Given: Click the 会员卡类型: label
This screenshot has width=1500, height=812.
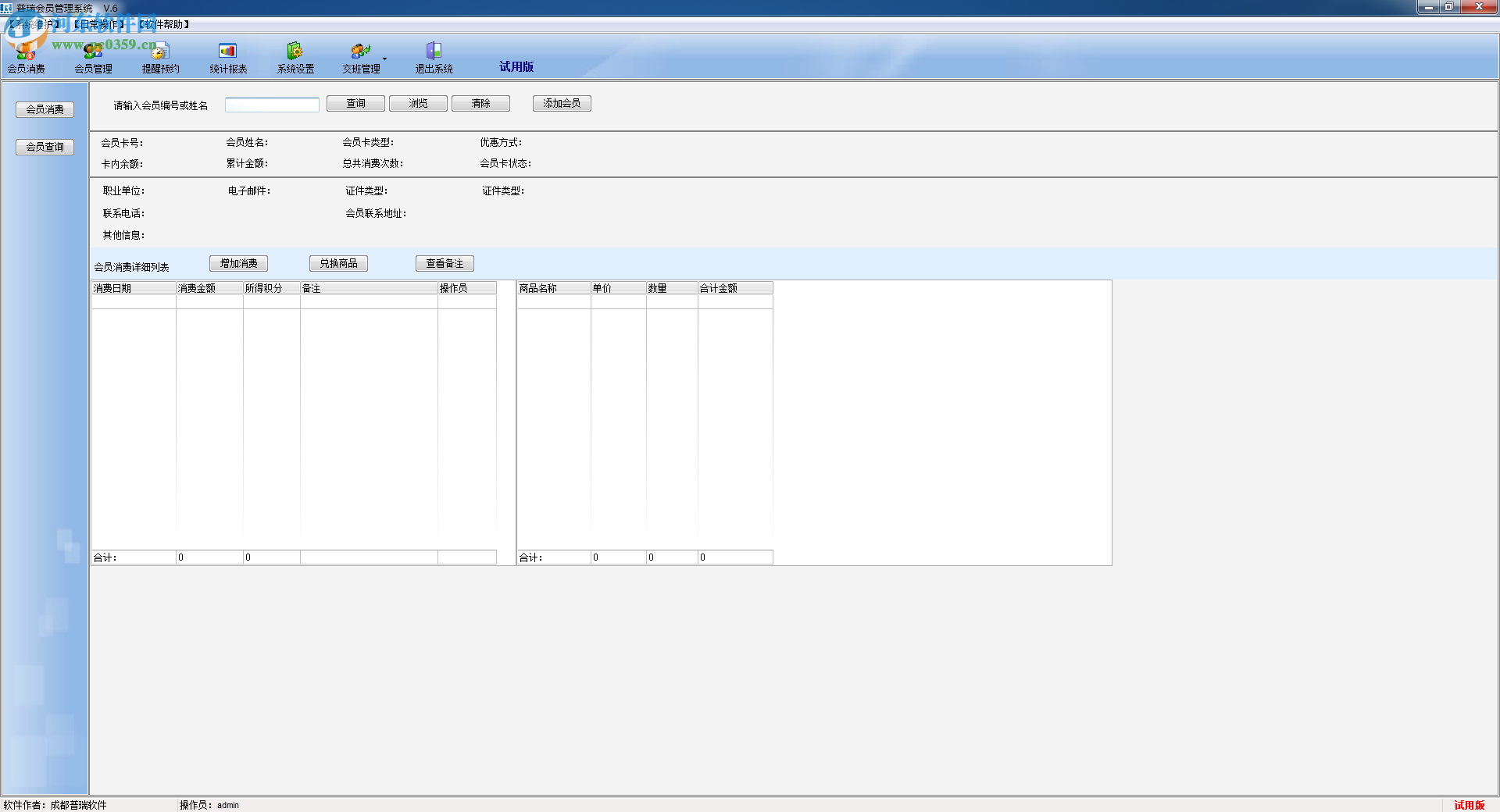Looking at the screenshot, I should pos(368,142).
